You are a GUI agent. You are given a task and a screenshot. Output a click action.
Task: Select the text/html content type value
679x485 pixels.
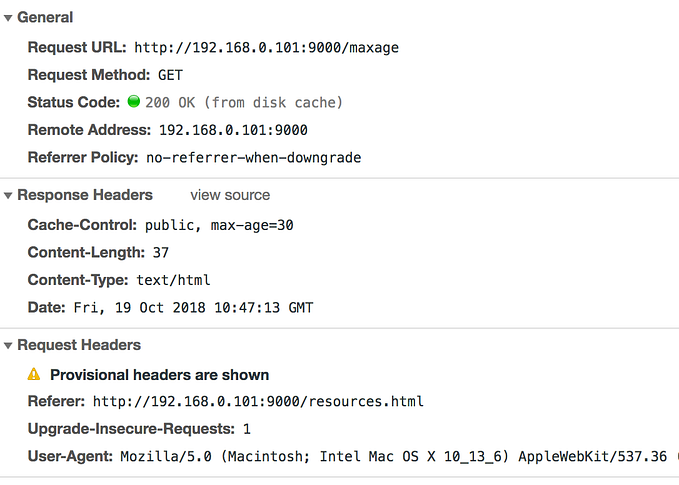pyautogui.click(x=174, y=280)
